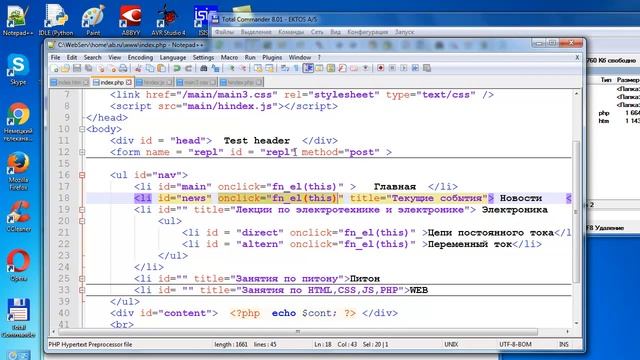Open Find with the binoculars icon
The width and height of the screenshot is (640, 360).
204,69
